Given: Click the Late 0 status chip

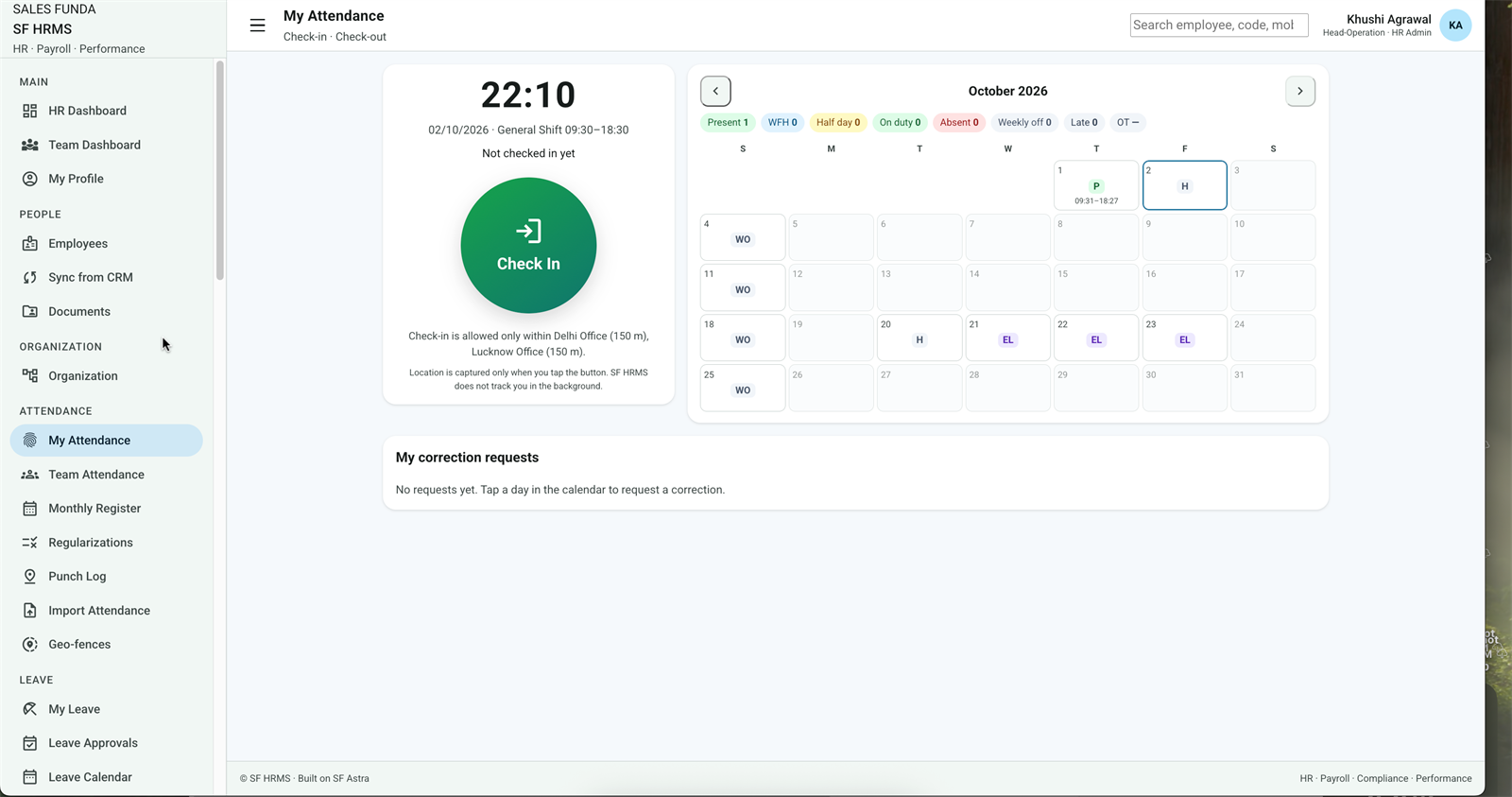Looking at the screenshot, I should 1084,123.
